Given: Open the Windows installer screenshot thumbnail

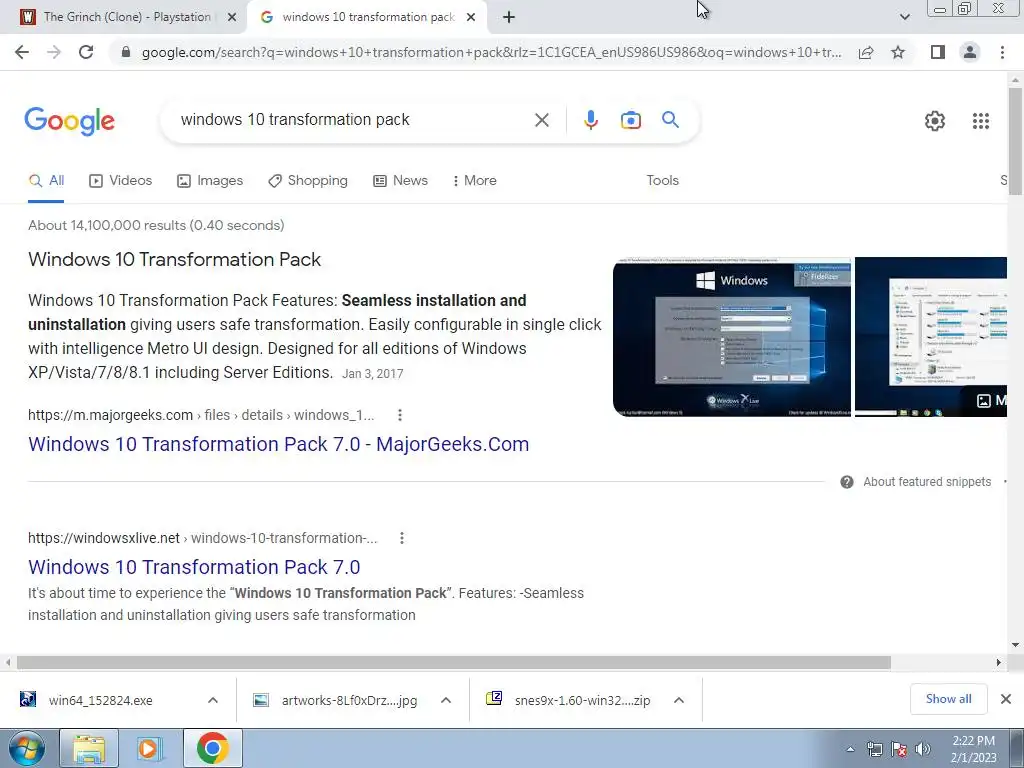Looking at the screenshot, I should [732, 337].
